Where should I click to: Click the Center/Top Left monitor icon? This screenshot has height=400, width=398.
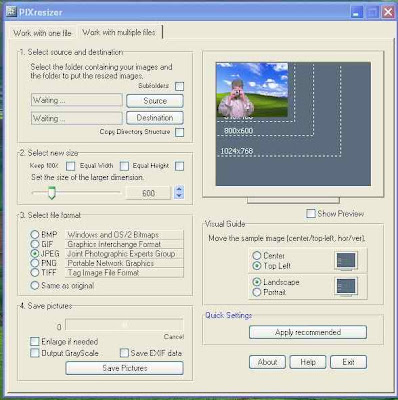pyautogui.click(x=346, y=261)
